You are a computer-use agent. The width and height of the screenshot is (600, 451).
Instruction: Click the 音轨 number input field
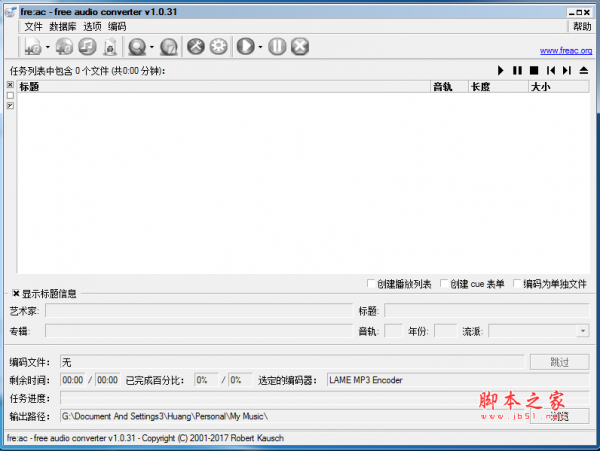point(393,331)
